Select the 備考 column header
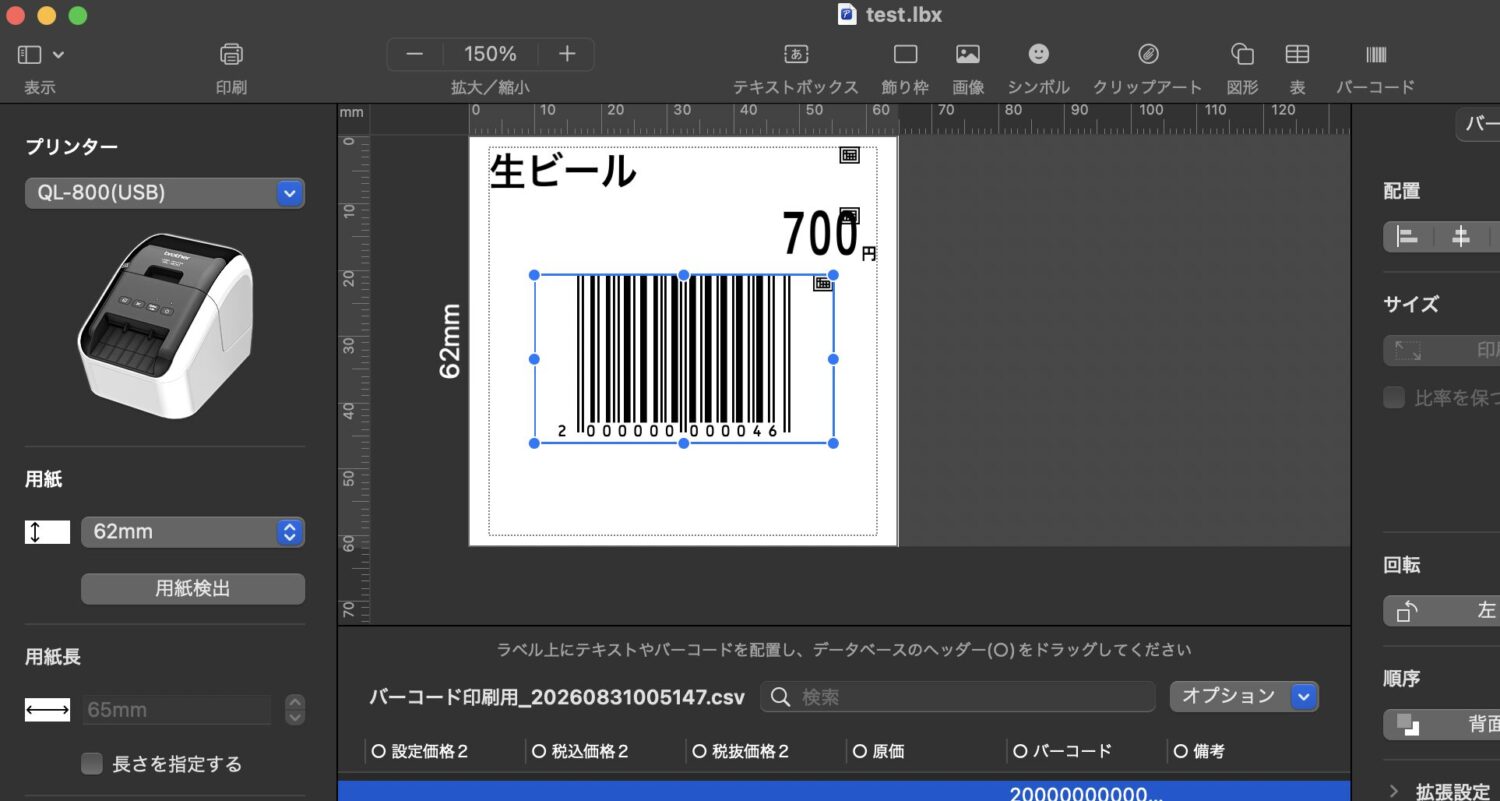 (x=1199, y=751)
